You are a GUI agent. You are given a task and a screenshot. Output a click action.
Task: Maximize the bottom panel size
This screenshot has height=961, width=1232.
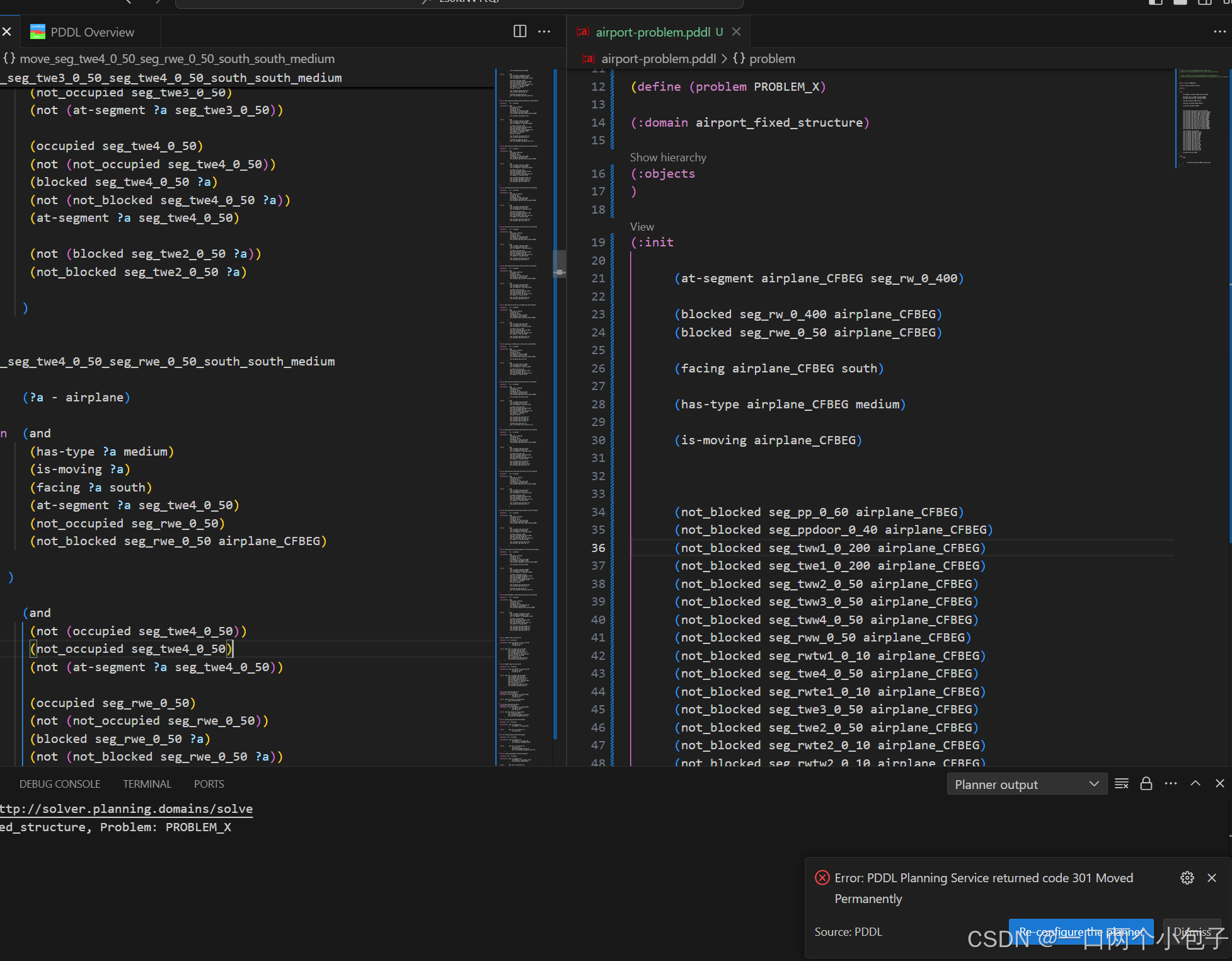[1195, 783]
